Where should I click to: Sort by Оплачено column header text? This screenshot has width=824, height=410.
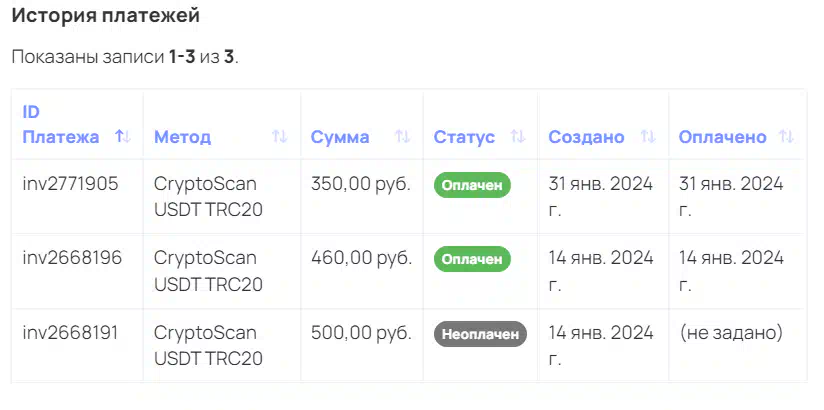(x=722, y=137)
